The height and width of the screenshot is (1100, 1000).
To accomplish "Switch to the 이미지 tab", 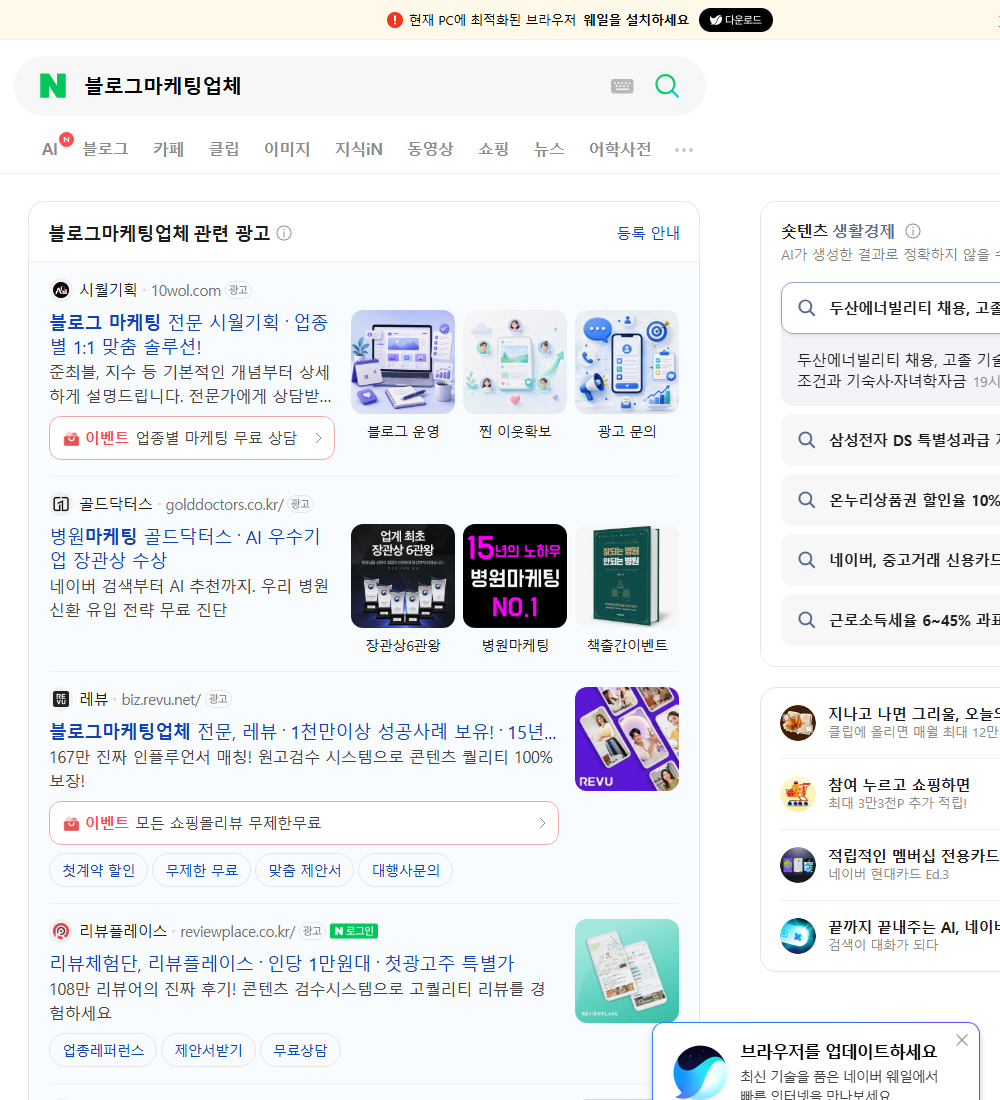I will click(x=287, y=149).
